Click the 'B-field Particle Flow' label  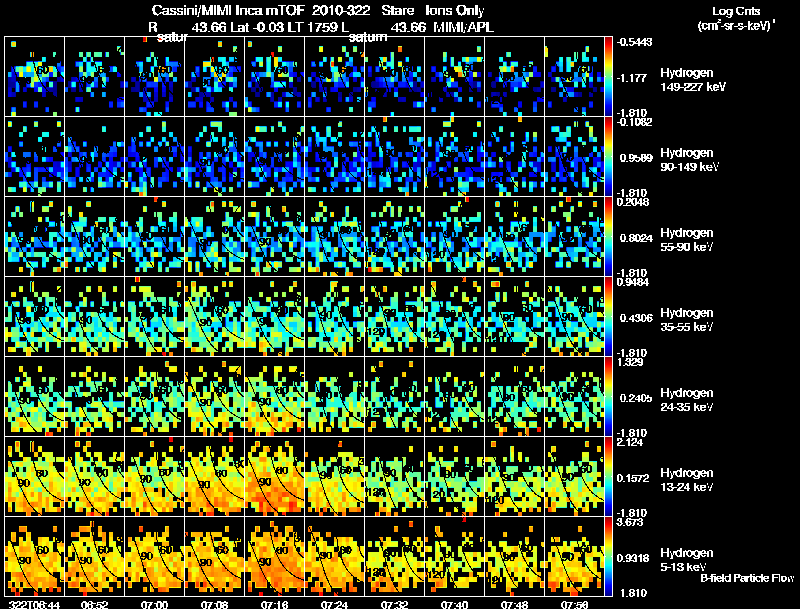point(747,578)
